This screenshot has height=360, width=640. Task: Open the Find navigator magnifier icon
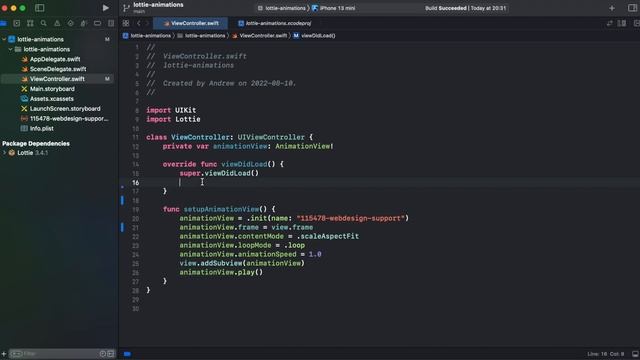(44, 23)
